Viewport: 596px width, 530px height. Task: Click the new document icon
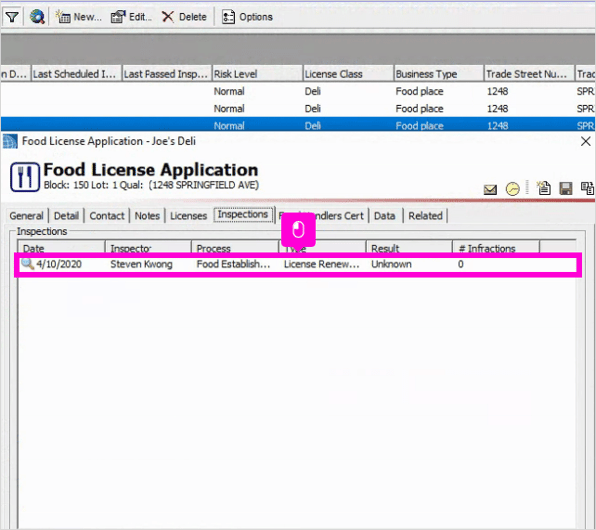544,188
